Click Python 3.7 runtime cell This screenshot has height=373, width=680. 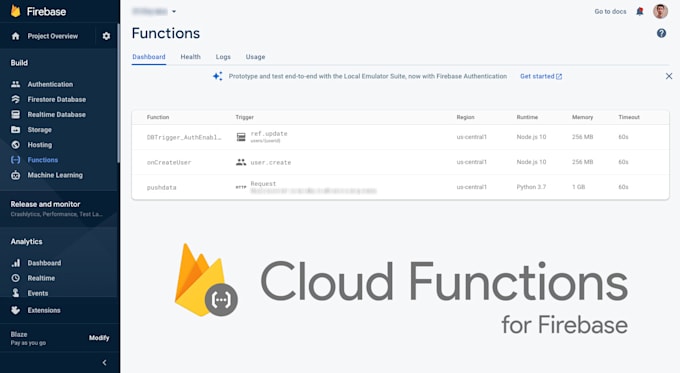tap(531, 187)
